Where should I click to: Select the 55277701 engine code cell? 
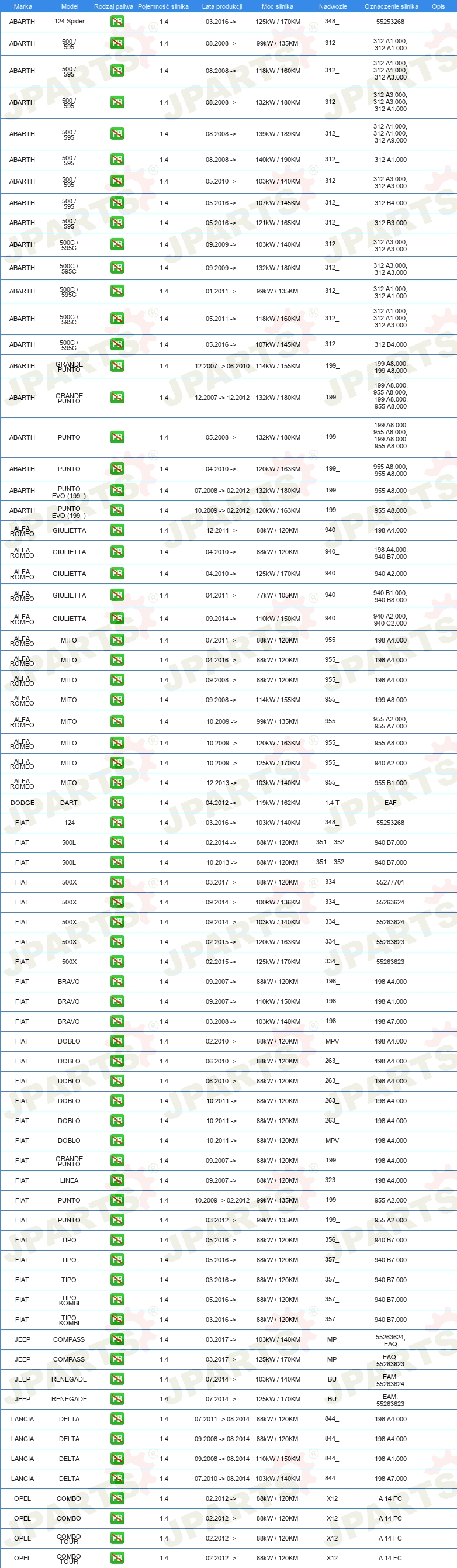390,882
